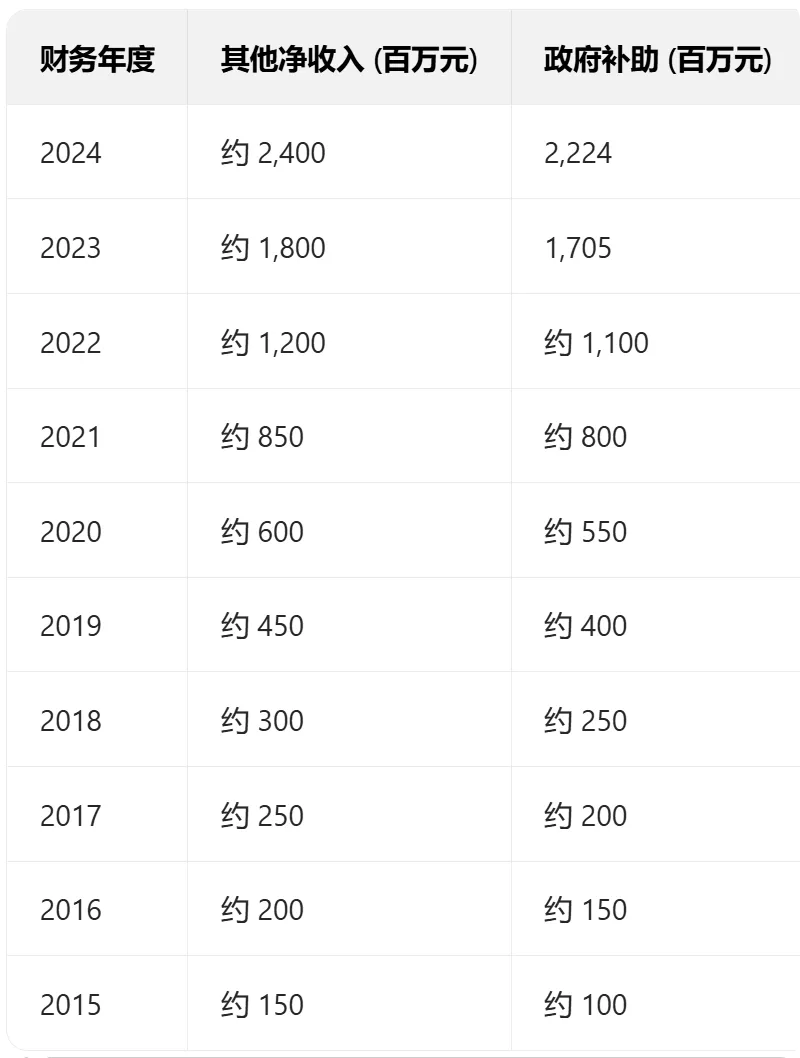The height and width of the screenshot is (1058, 800).
Task: Click the 2015 fiscal year cell
Action: [71, 1004]
